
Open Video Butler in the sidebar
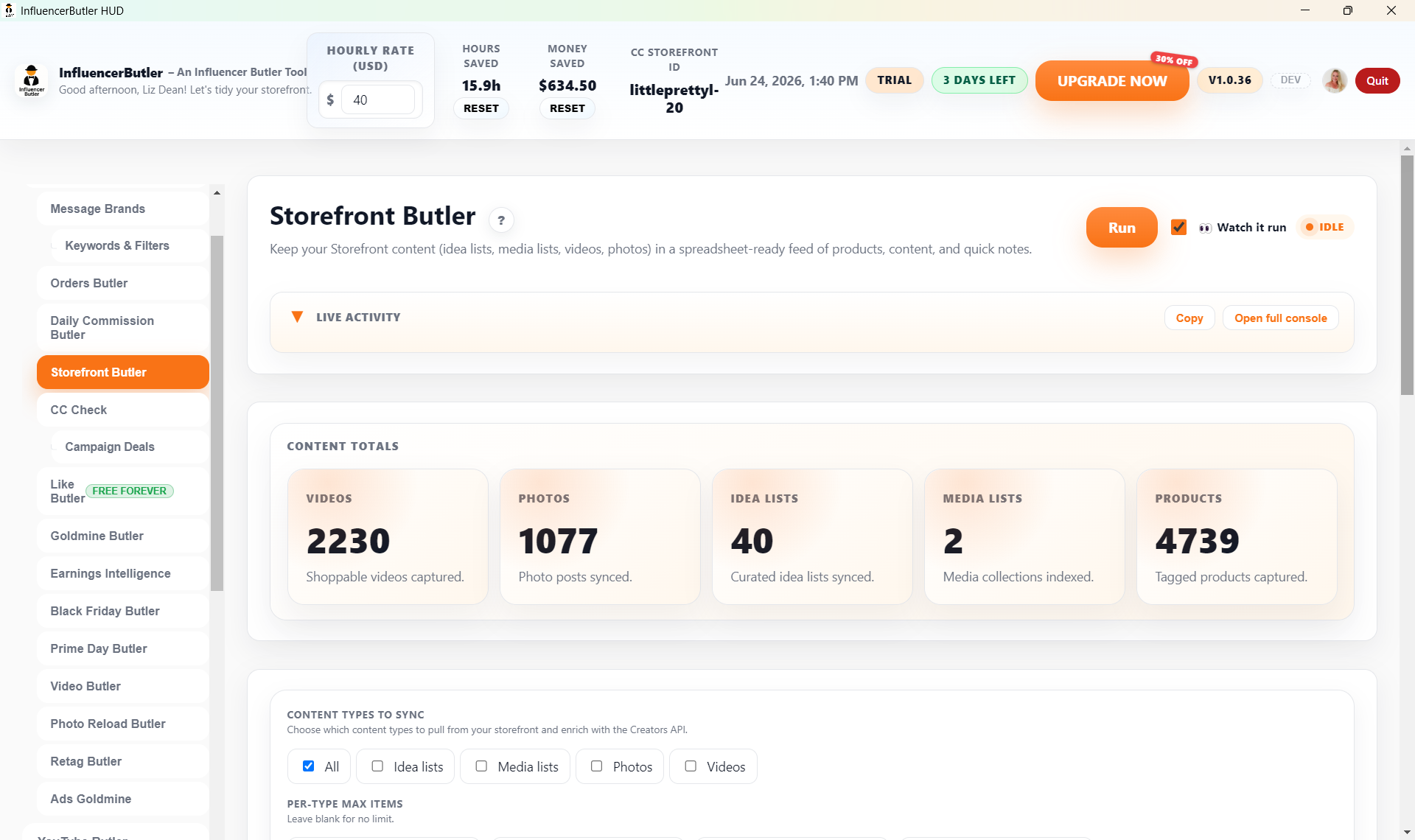pyautogui.click(x=122, y=686)
